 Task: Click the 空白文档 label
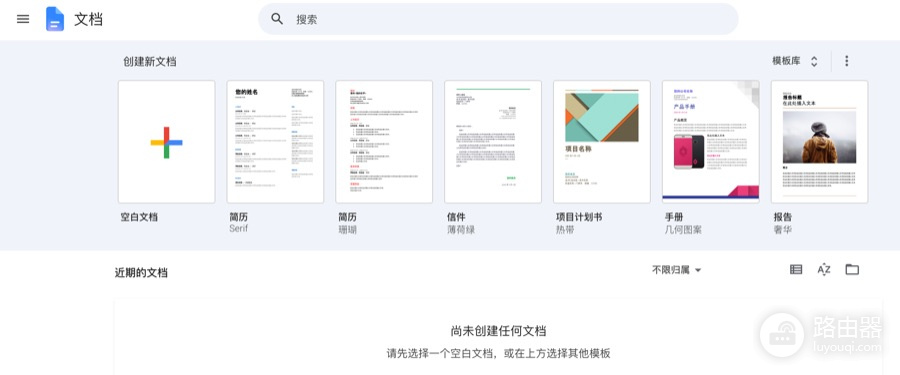tap(139, 217)
